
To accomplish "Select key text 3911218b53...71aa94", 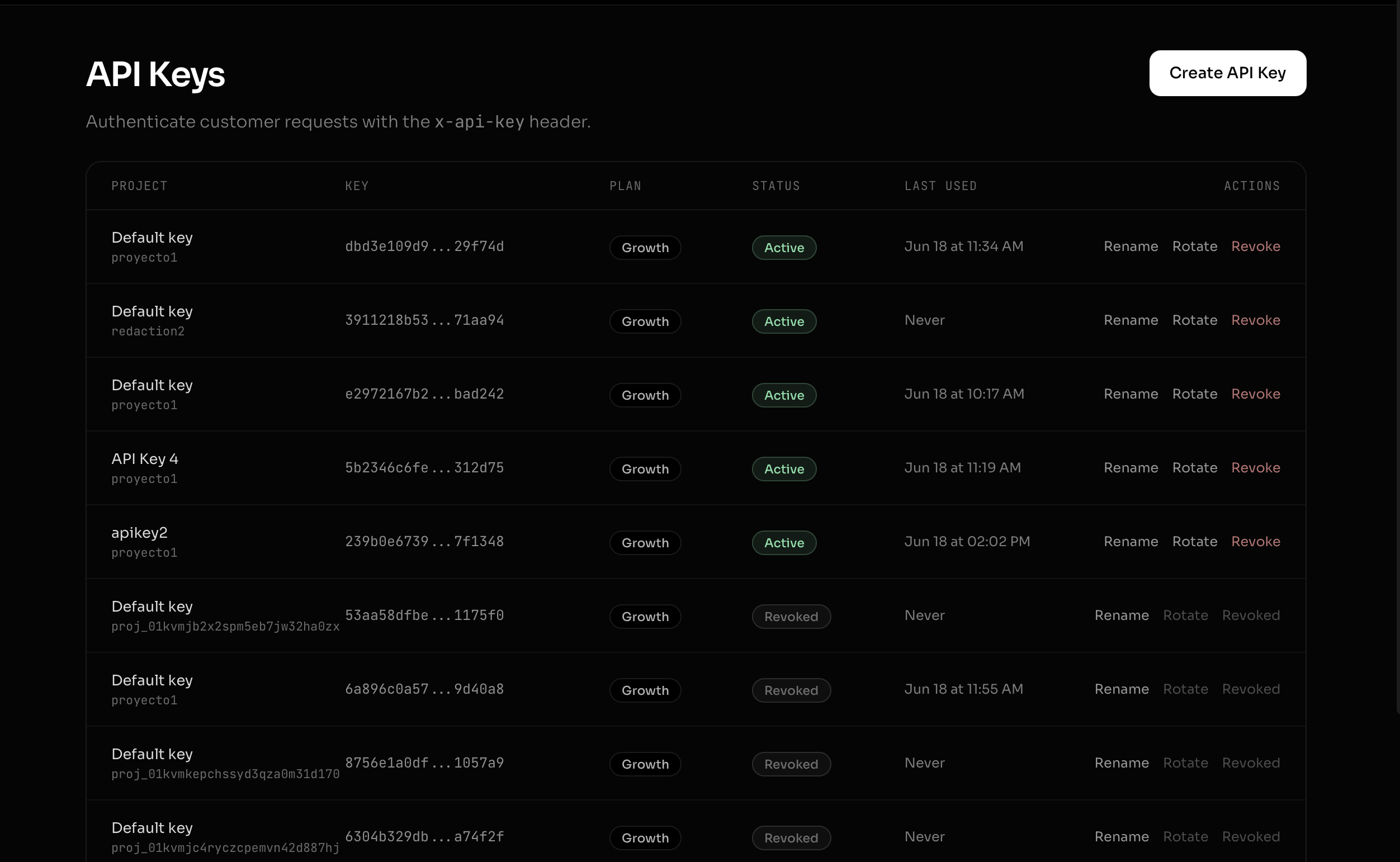I will [424, 320].
